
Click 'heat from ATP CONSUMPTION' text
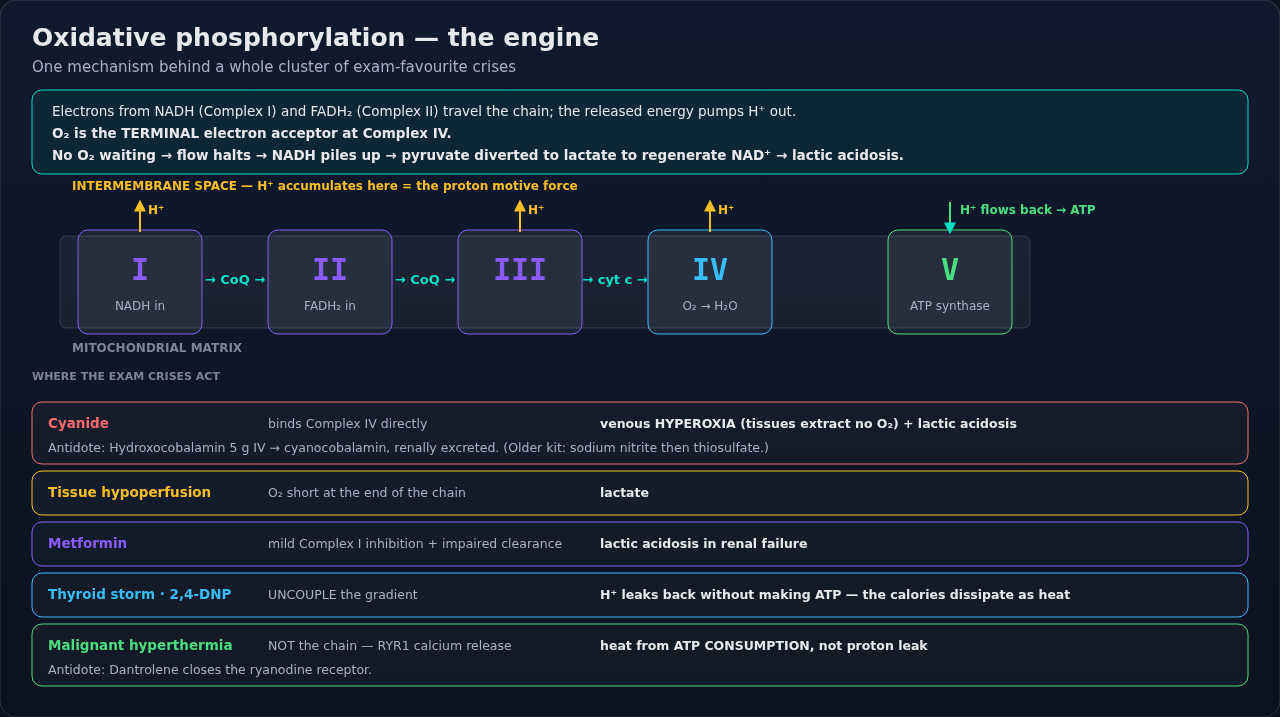tap(763, 646)
